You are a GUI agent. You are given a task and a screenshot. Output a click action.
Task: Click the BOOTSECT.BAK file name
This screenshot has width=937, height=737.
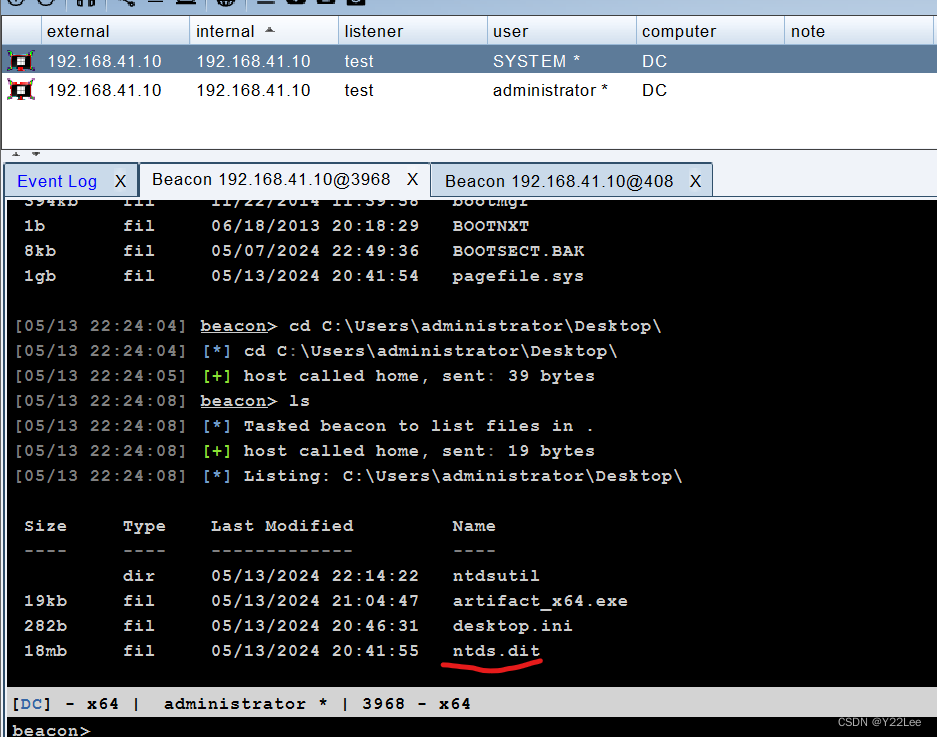click(518, 251)
